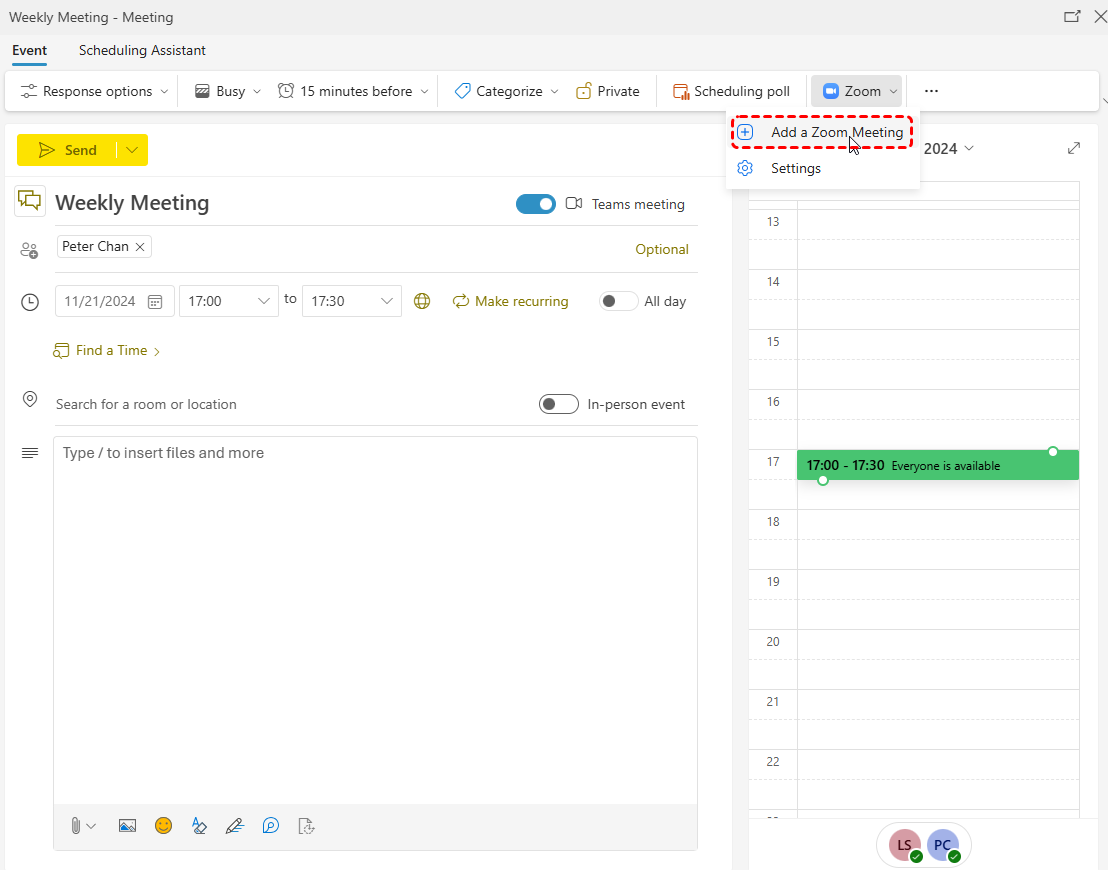Click the draw pen icon
This screenshot has height=870, width=1108.
235,825
